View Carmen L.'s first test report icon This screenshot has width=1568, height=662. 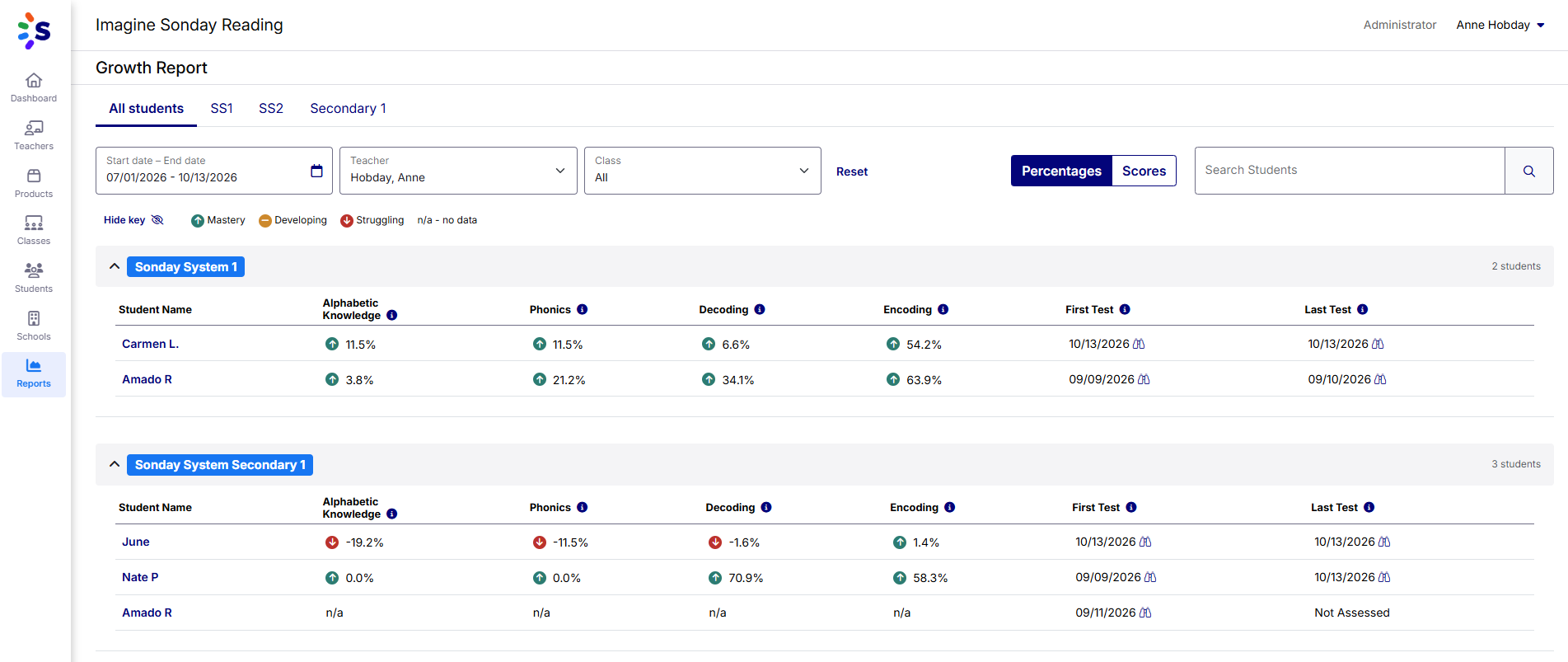point(1139,344)
